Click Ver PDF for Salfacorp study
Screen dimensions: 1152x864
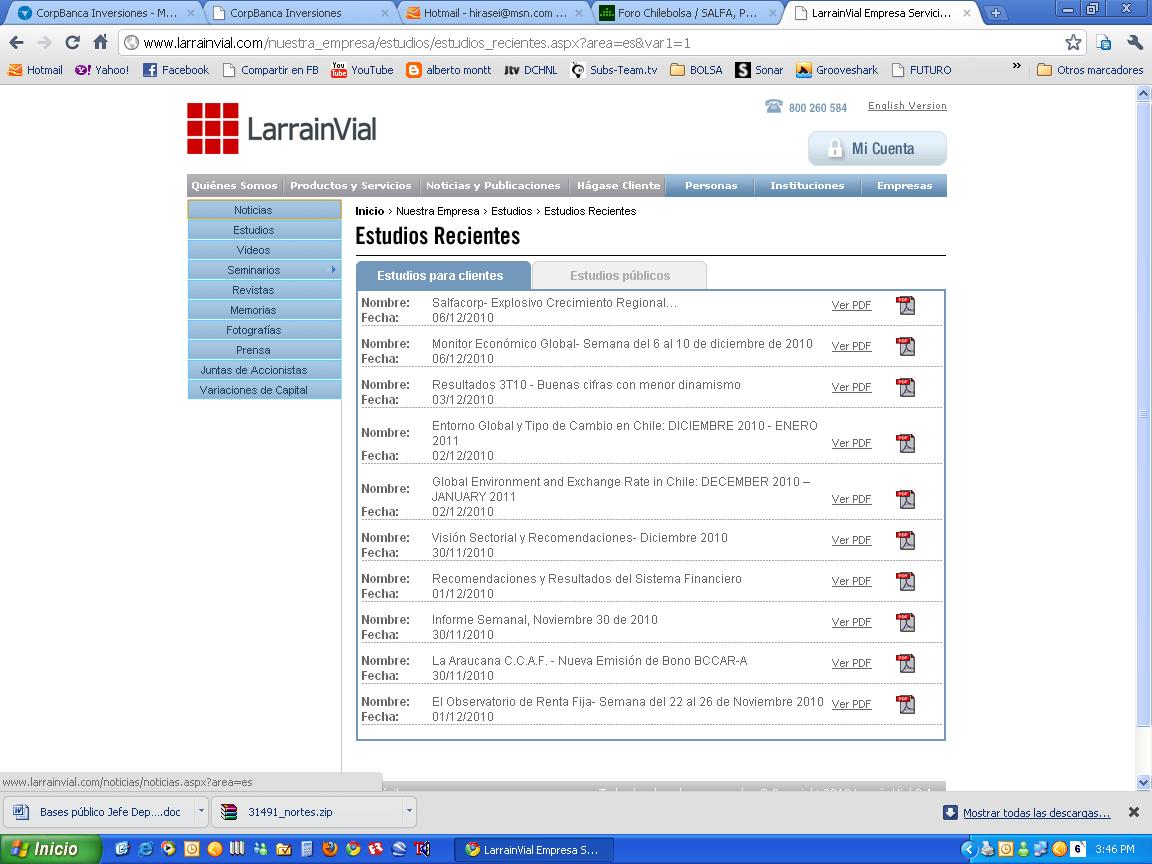(x=851, y=305)
